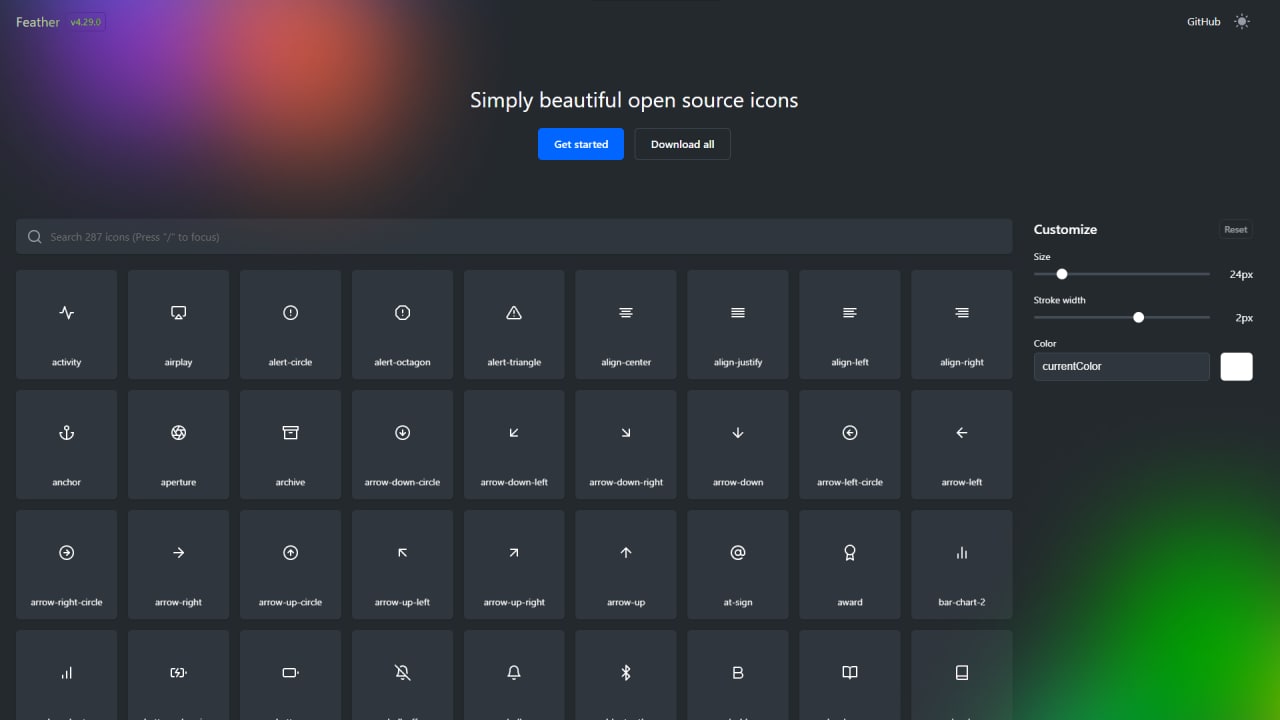Choose the align-right icon
The image size is (1280, 720).
(x=962, y=324)
